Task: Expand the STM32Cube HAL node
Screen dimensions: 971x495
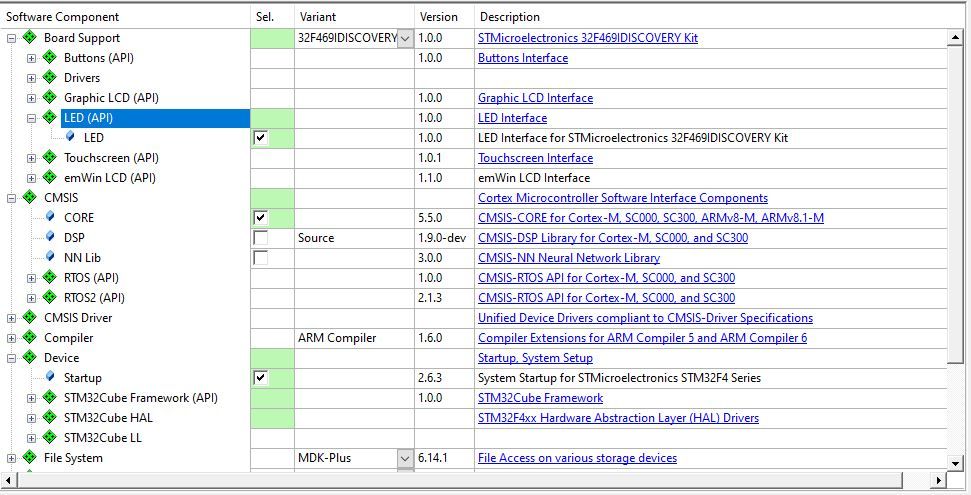Action: (x=31, y=418)
